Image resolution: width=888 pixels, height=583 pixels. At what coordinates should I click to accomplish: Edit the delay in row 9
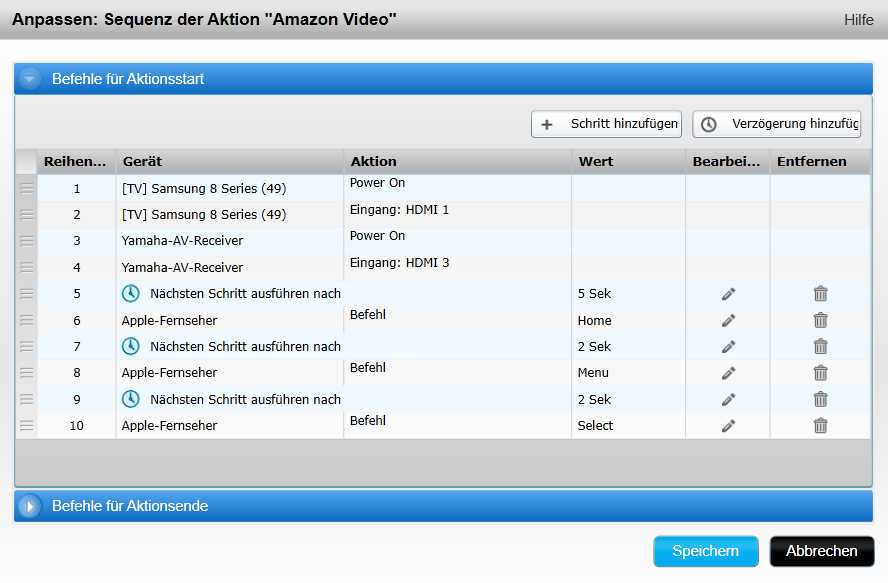[728, 399]
